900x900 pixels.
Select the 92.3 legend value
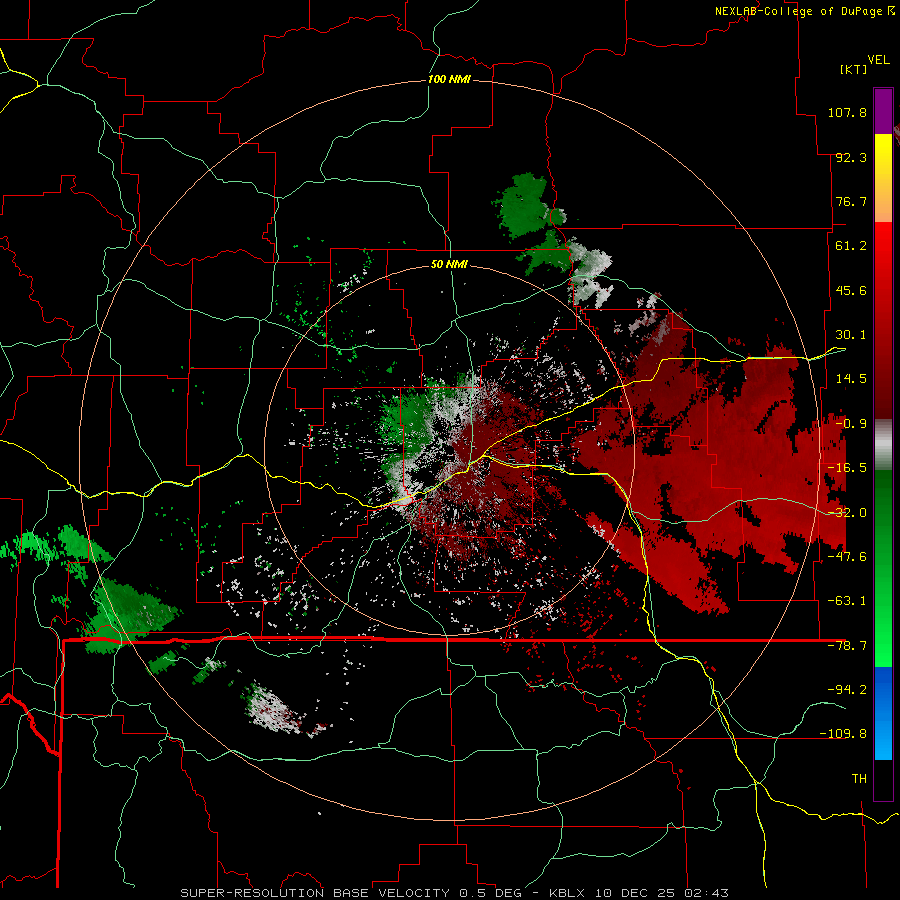pos(851,157)
